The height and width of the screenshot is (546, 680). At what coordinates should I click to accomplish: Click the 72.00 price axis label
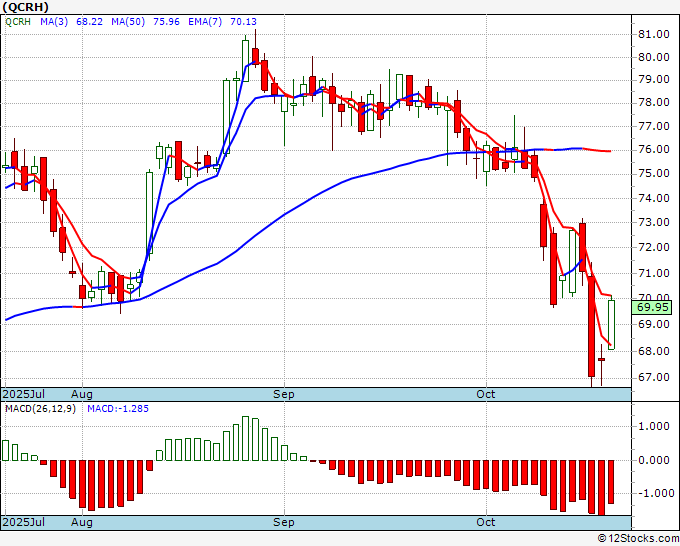pyautogui.click(x=654, y=247)
